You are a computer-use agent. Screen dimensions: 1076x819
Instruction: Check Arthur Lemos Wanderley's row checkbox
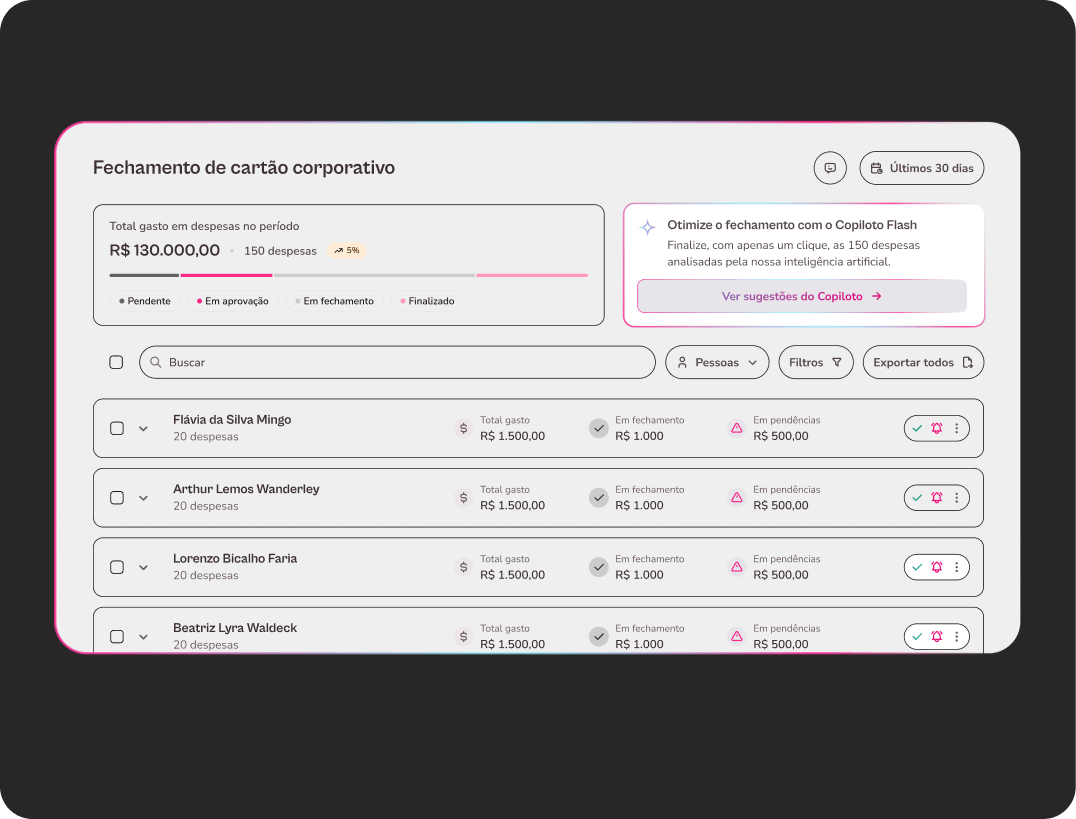coord(116,497)
